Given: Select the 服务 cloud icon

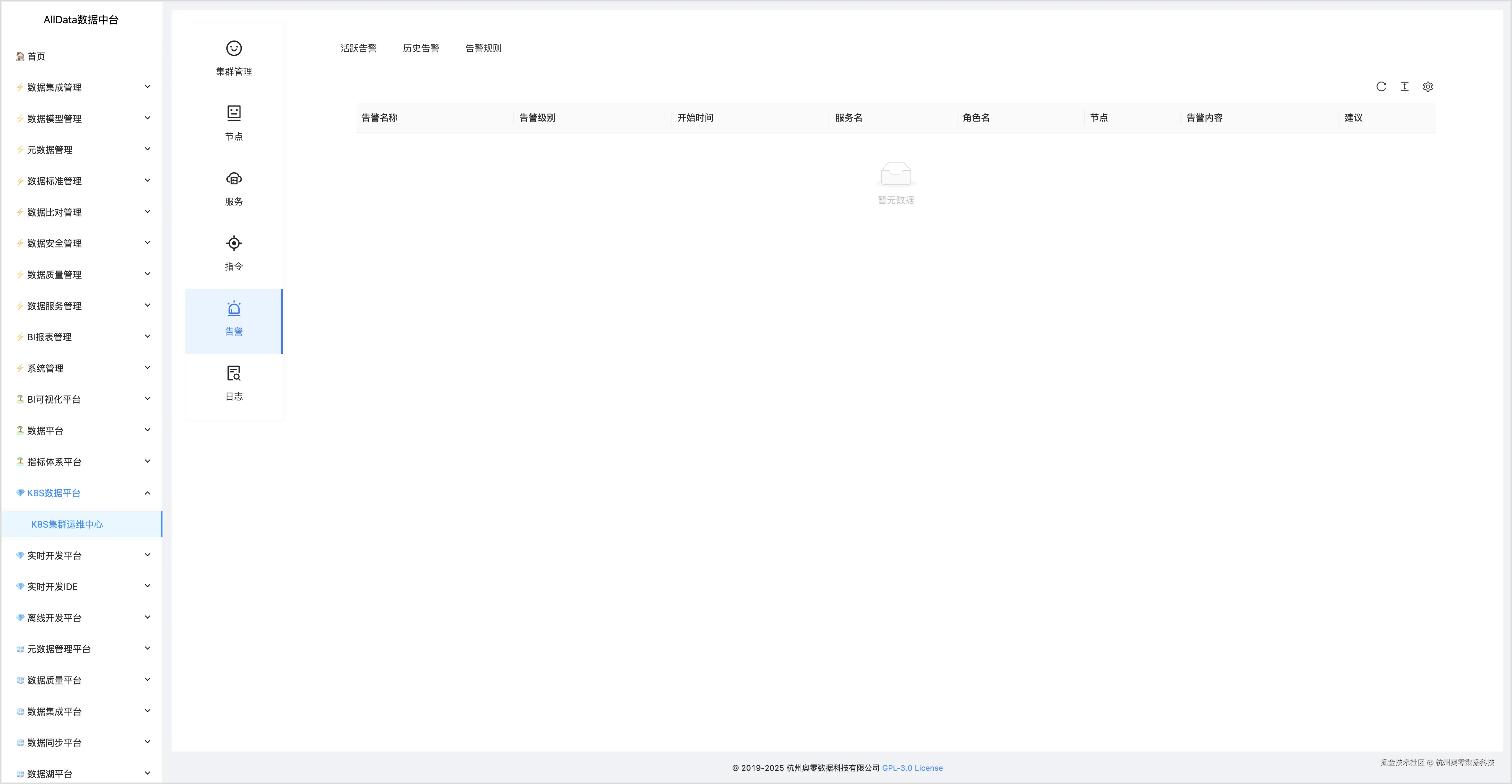Looking at the screenshot, I should 234,178.
